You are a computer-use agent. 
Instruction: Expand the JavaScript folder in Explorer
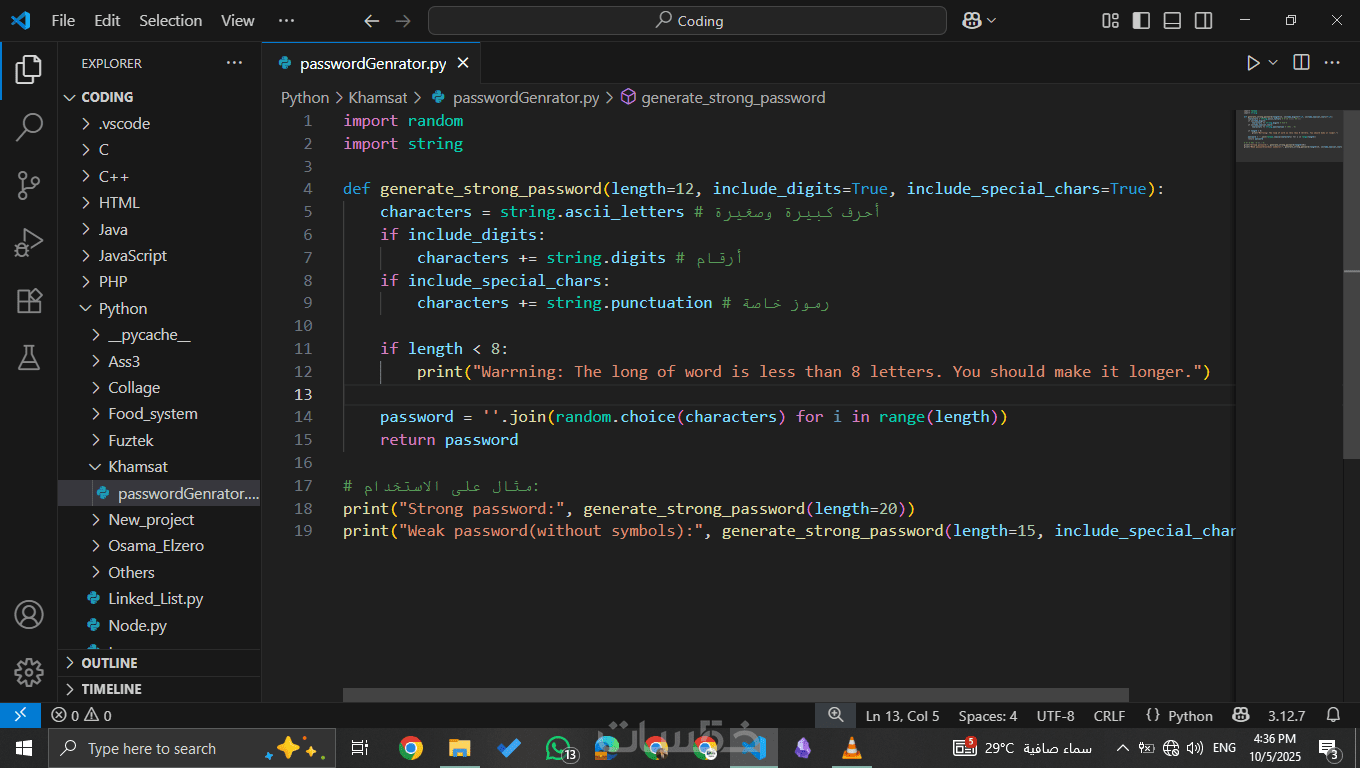pos(132,256)
